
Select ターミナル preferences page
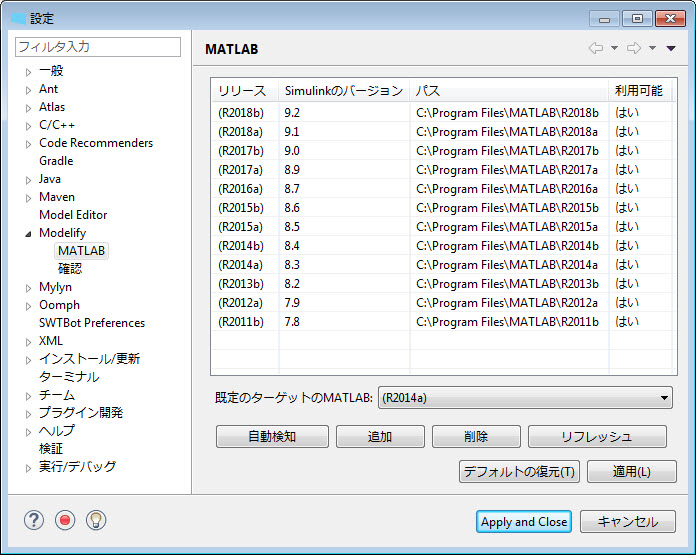point(69,377)
